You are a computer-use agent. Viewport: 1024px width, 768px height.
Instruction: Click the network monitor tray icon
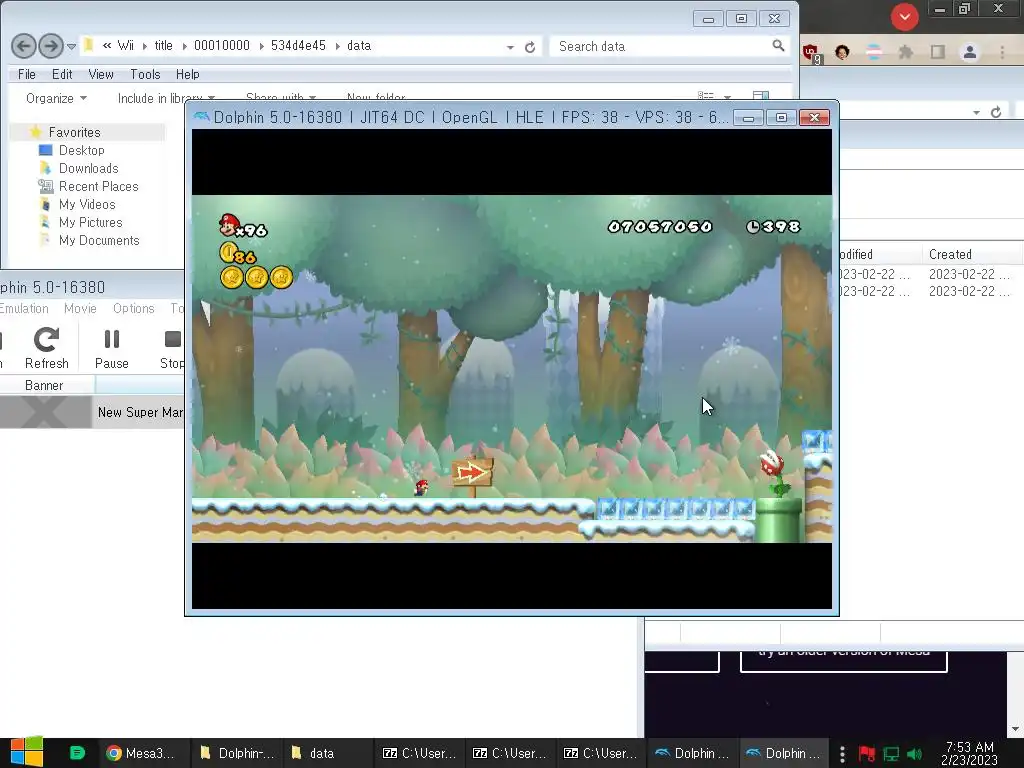[x=891, y=754]
